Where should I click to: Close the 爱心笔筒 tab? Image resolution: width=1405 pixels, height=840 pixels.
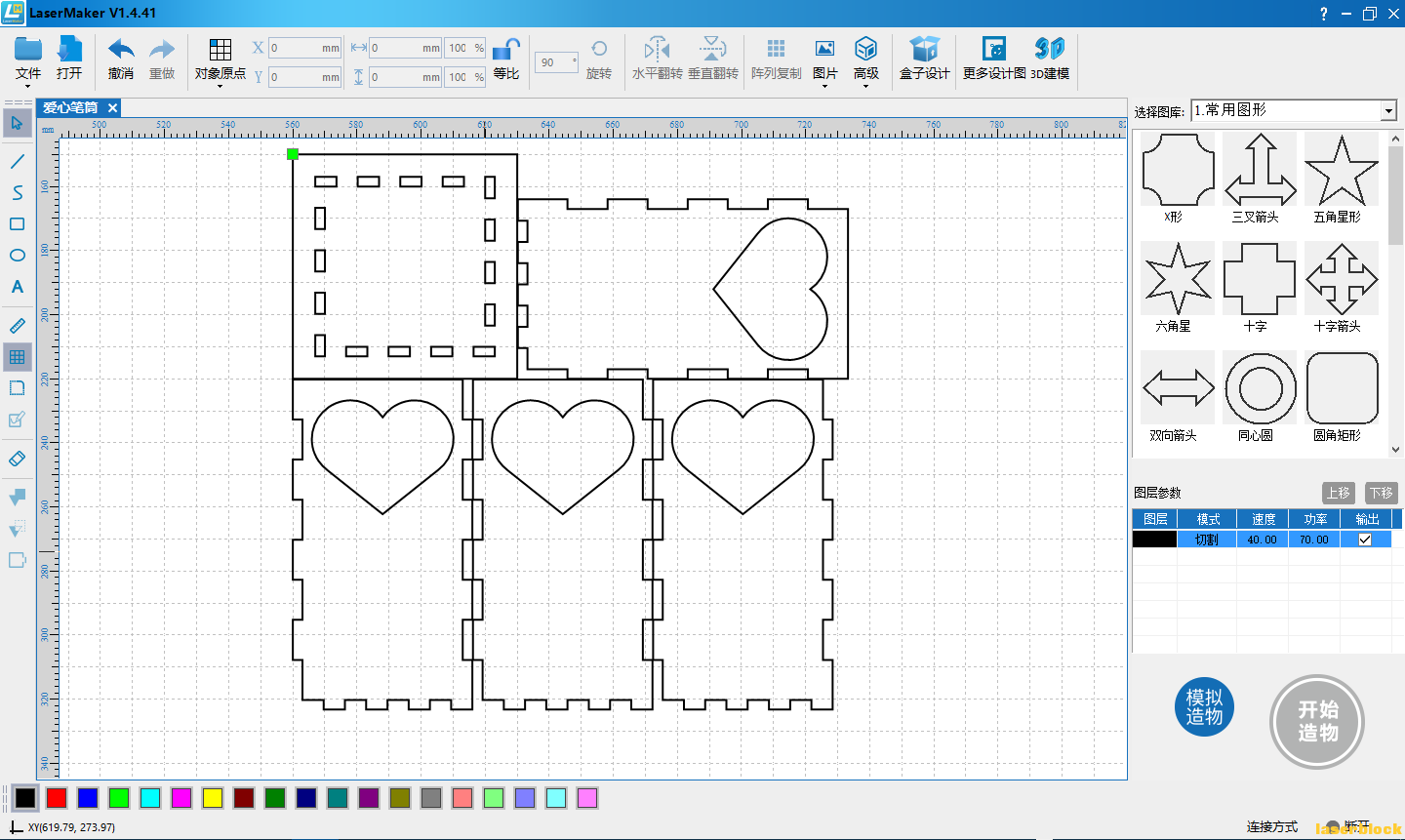coord(112,107)
